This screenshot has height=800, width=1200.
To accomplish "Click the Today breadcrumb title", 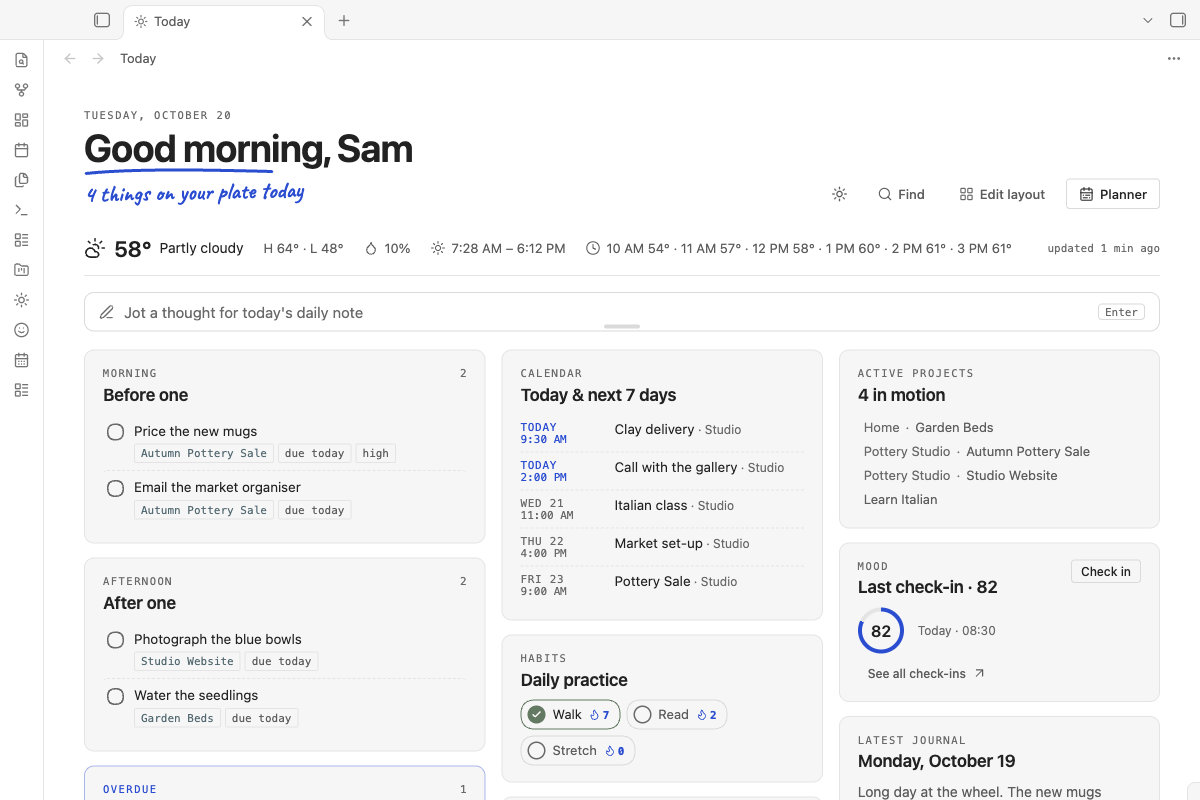I will pyautogui.click(x=138, y=59).
